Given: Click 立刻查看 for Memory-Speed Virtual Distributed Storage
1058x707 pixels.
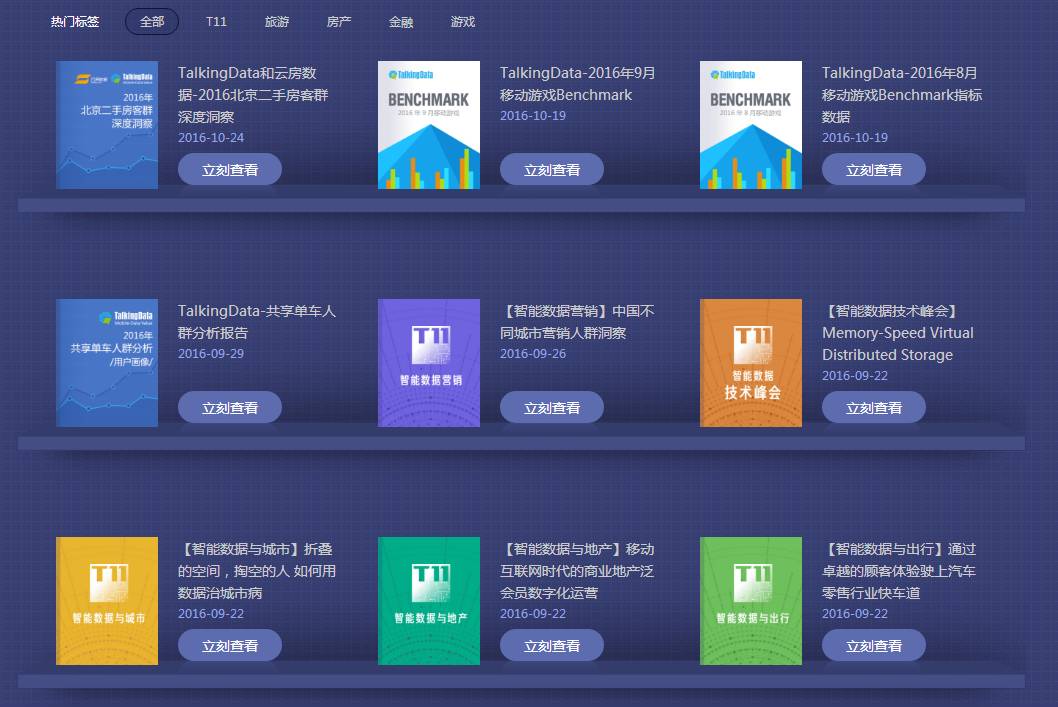Looking at the screenshot, I should point(874,407).
